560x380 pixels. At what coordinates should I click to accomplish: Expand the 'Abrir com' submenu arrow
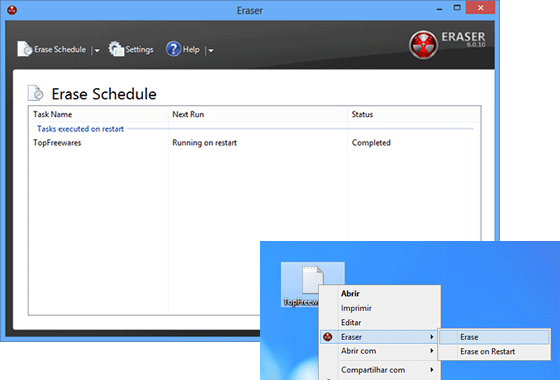pos(431,351)
